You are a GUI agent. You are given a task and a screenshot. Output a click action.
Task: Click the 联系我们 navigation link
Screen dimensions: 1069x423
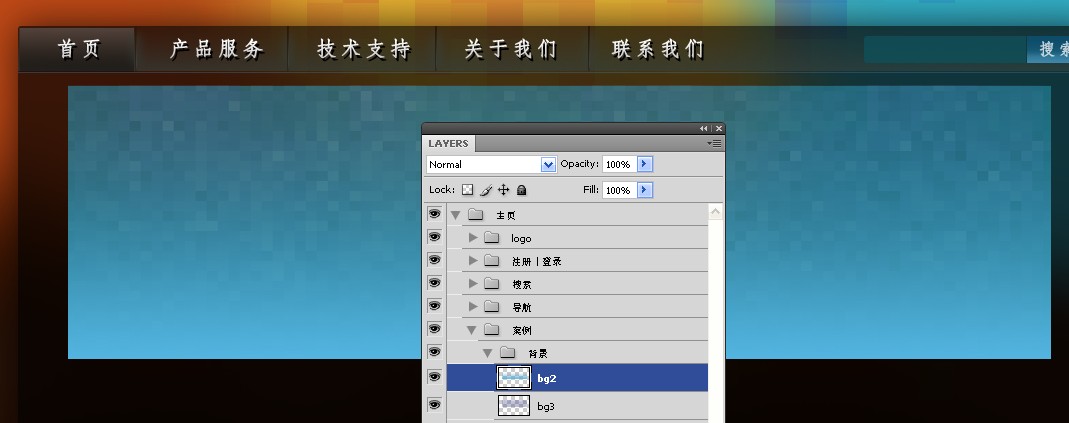pos(658,49)
